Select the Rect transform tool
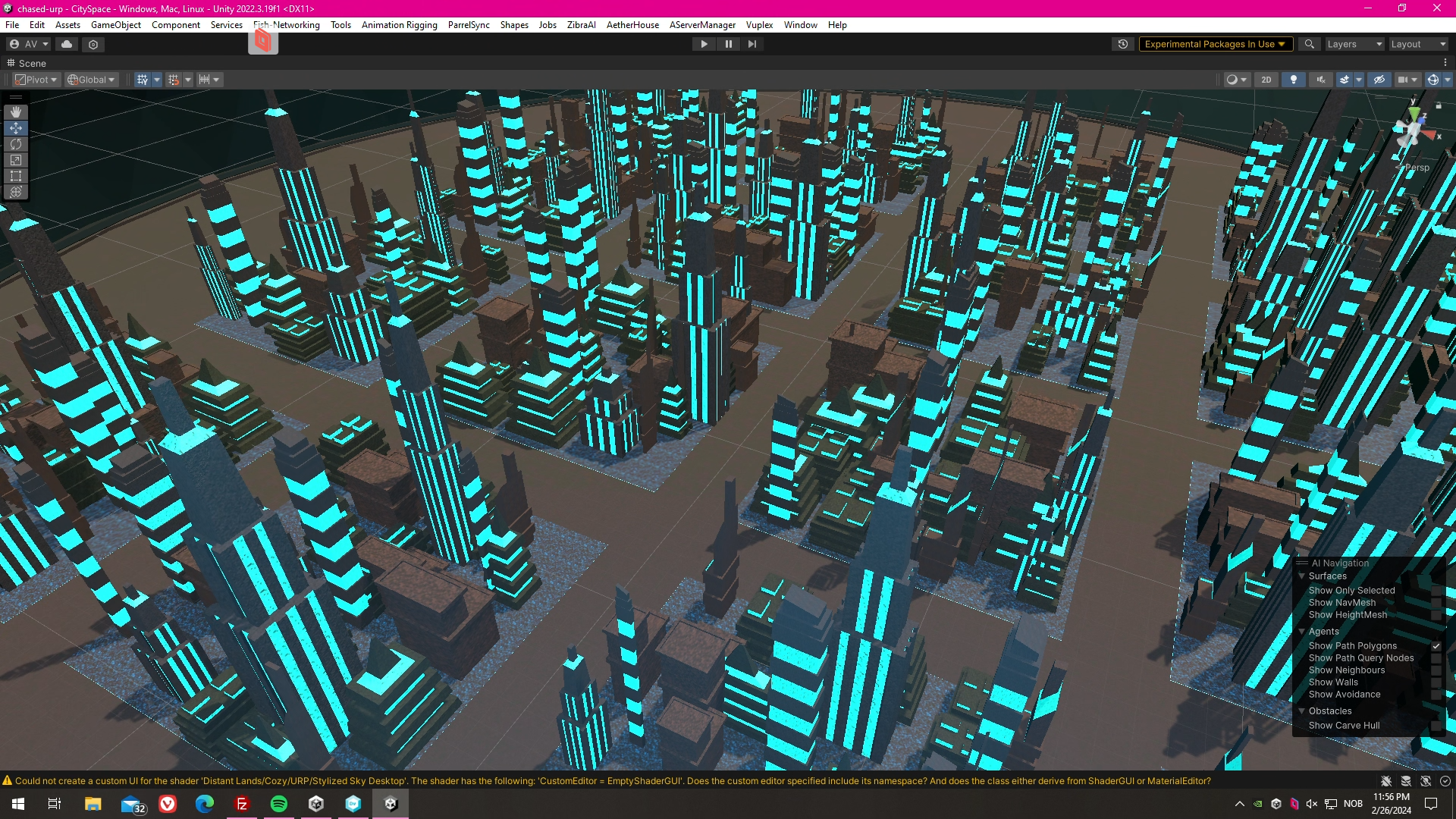This screenshot has height=819, width=1456. pos(16,176)
